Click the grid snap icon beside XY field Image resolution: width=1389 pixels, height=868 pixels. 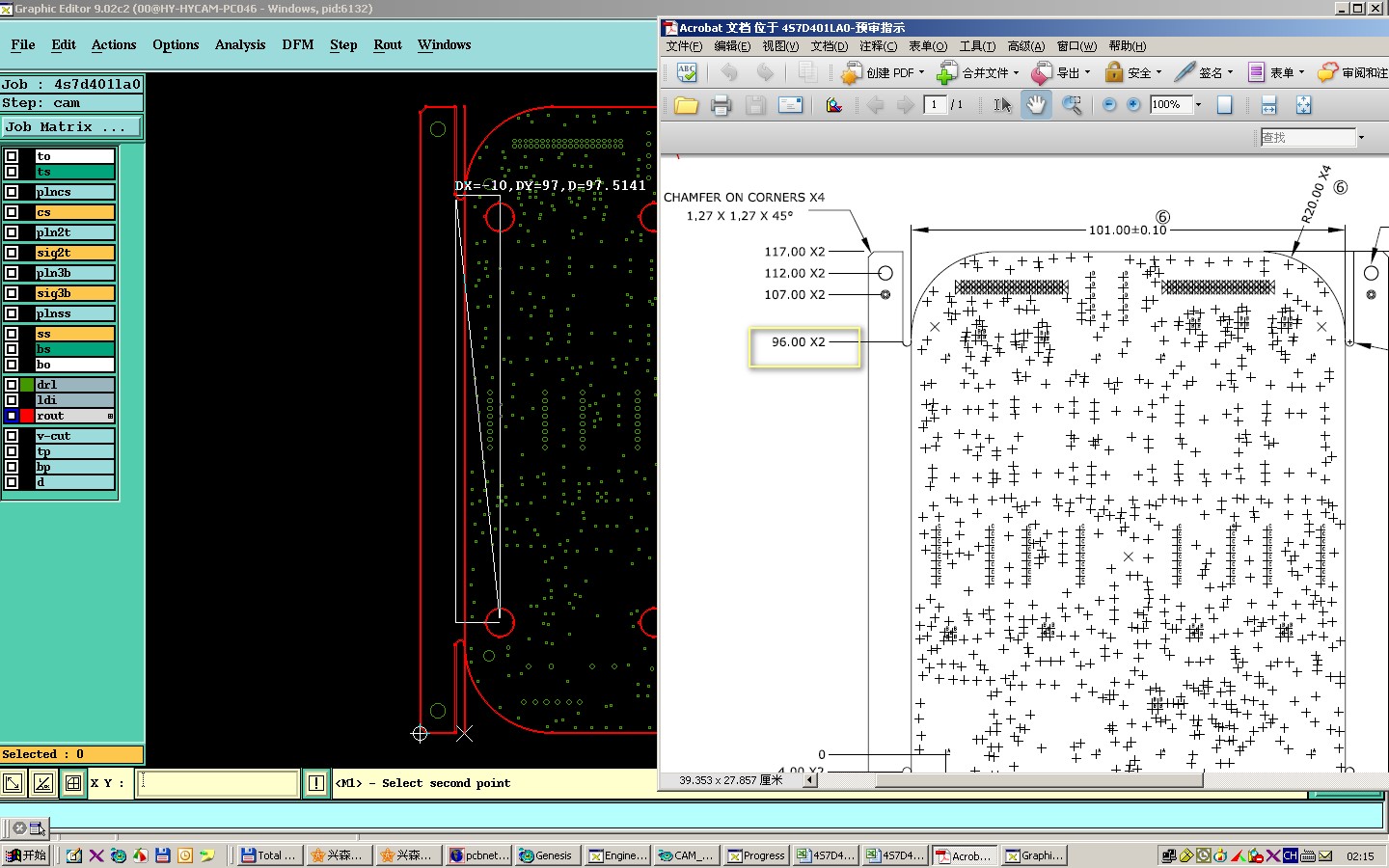point(73,783)
